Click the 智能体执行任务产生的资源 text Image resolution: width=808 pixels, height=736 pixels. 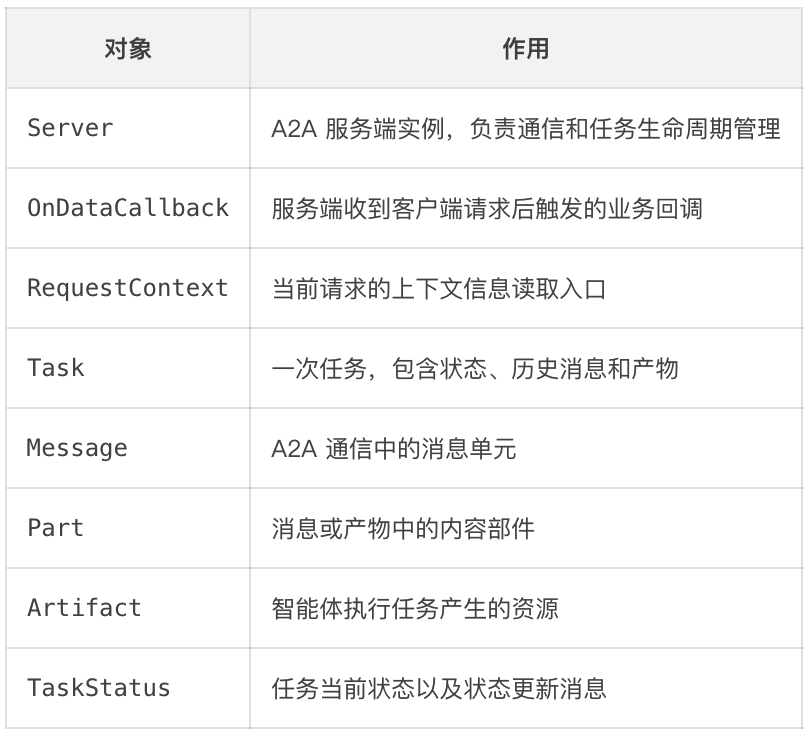click(415, 608)
